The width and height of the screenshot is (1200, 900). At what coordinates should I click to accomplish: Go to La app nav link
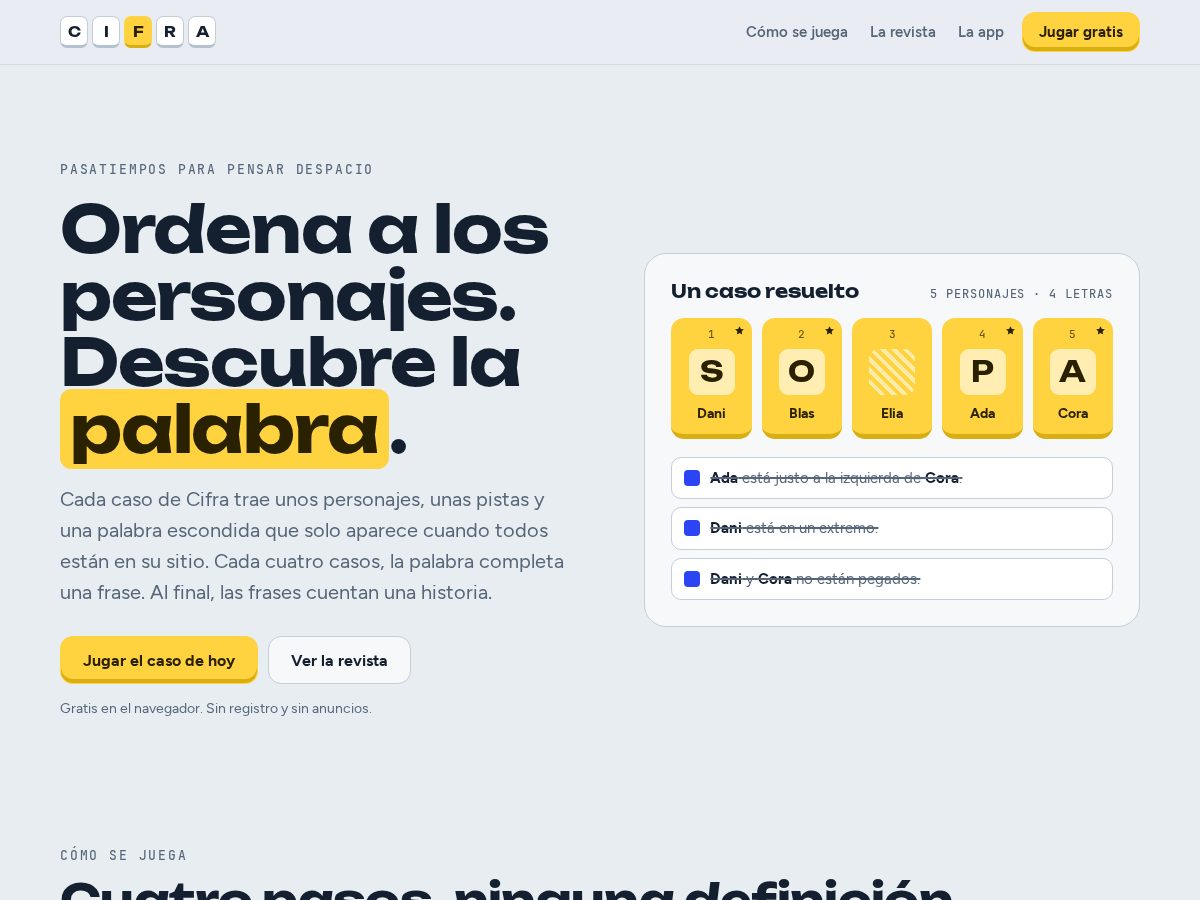pyautogui.click(x=981, y=32)
